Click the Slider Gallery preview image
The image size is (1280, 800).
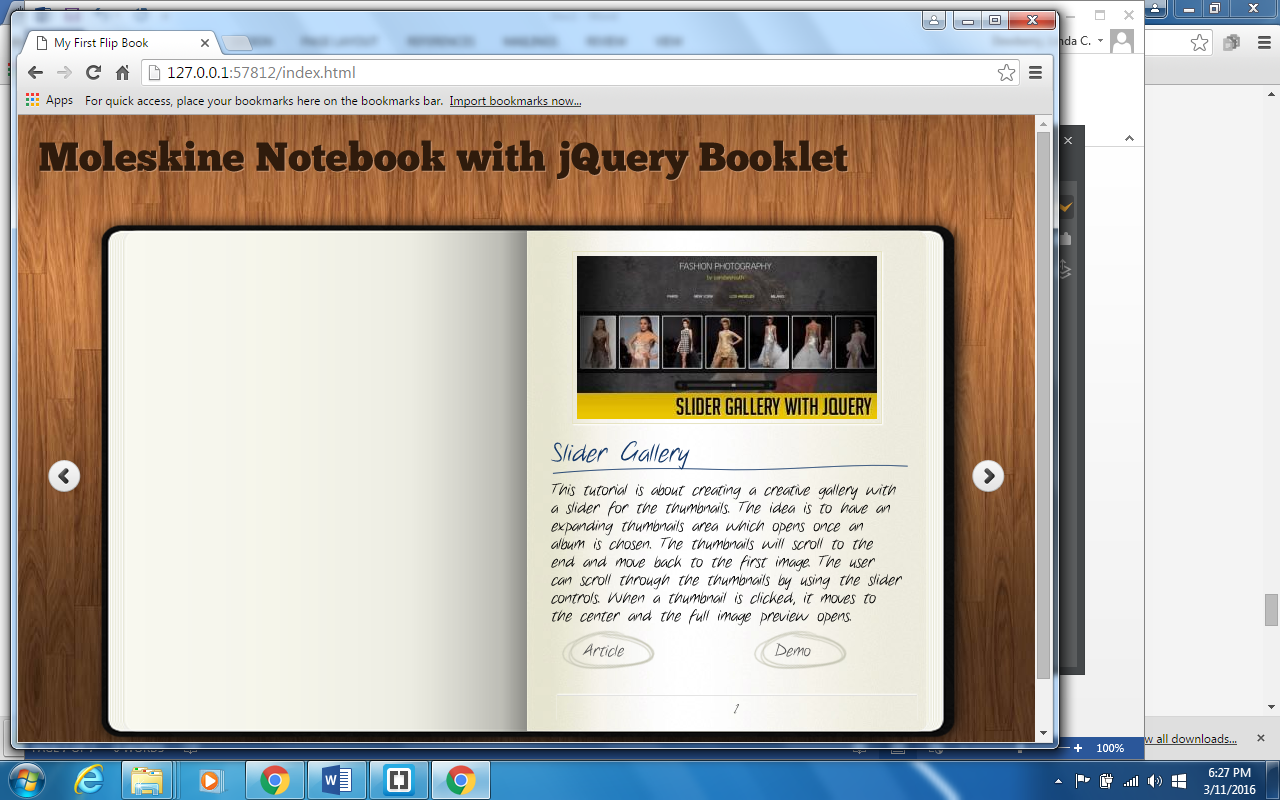pos(727,338)
